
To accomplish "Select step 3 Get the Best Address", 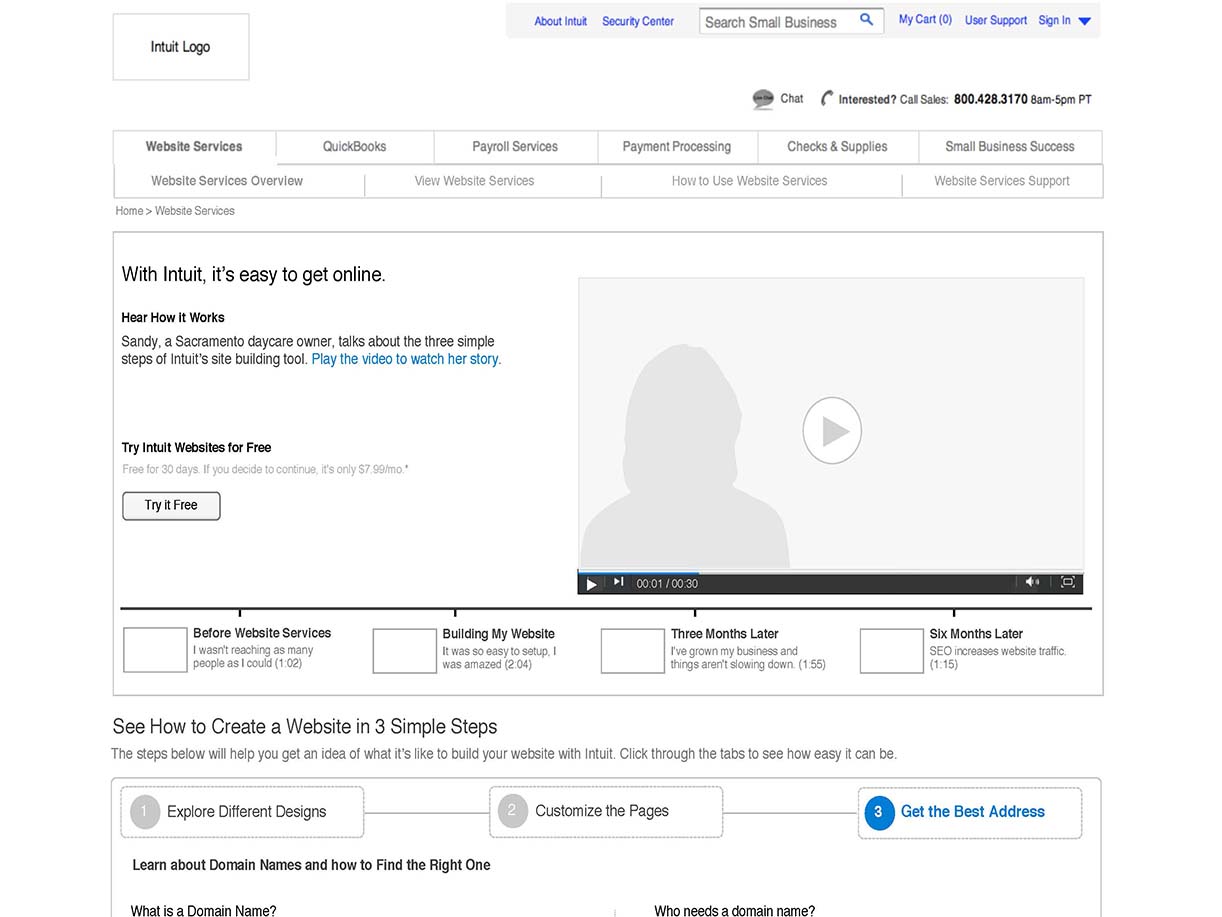I will coord(970,812).
